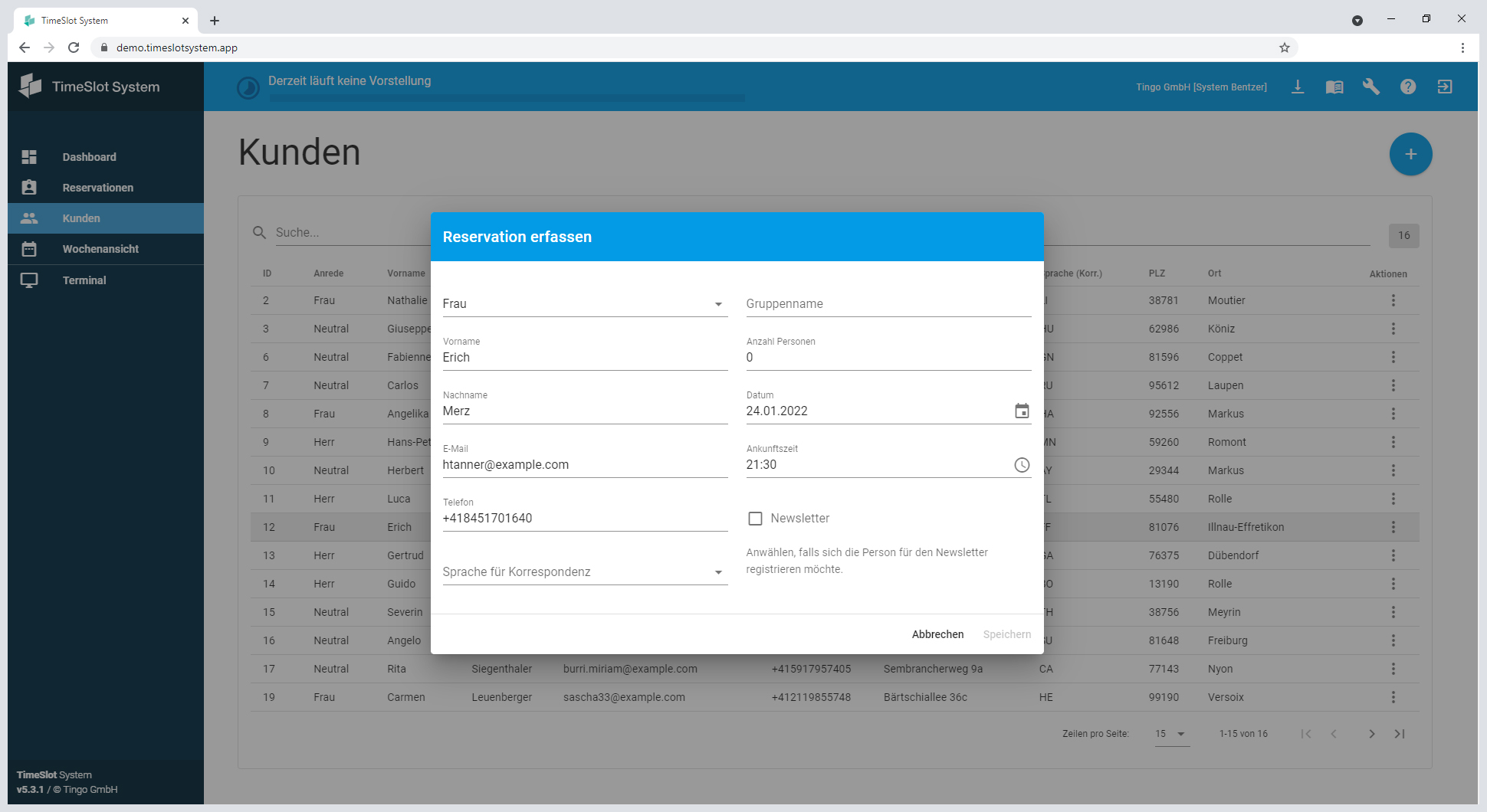Screen dimensions: 1487x812
Task: Open actions menu for Laupen row
Action: click(x=1393, y=385)
